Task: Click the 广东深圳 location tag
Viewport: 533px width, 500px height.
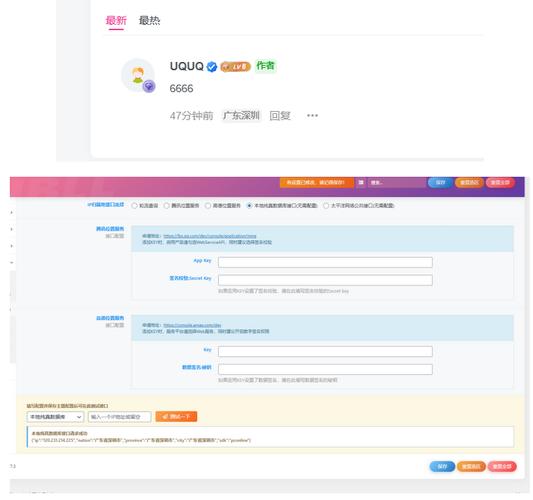Action: click(241, 116)
